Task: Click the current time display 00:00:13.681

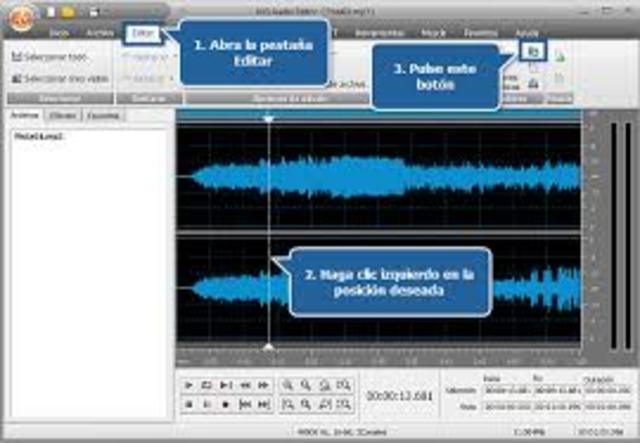Action: click(399, 396)
